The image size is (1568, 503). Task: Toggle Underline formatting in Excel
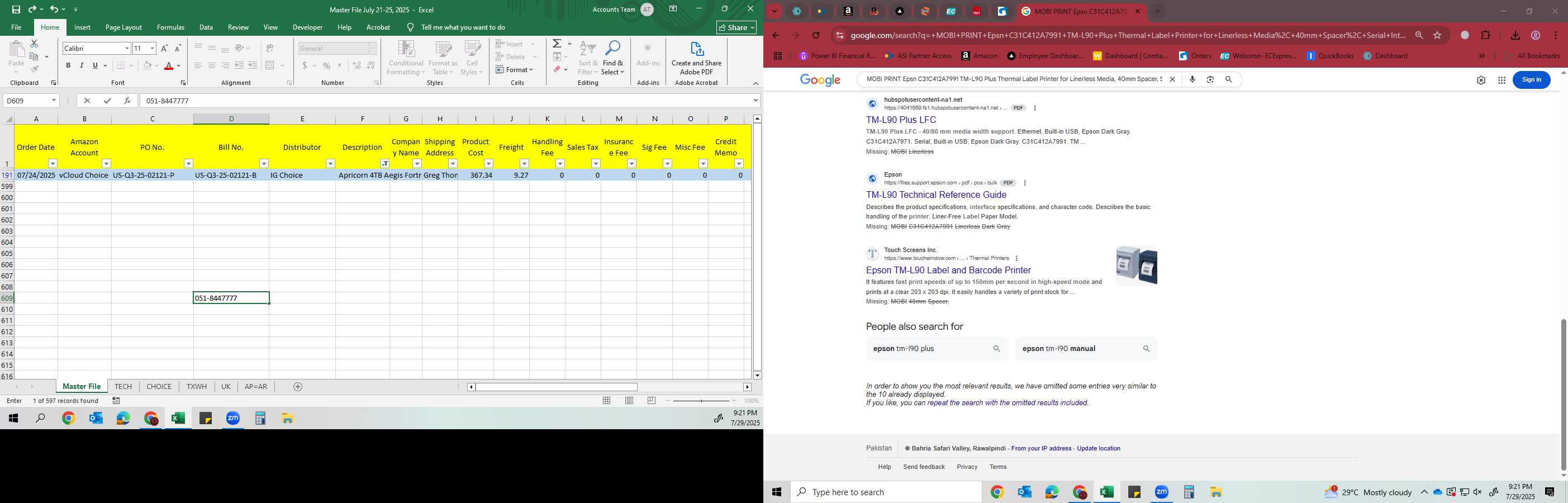(x=95, y=65)
